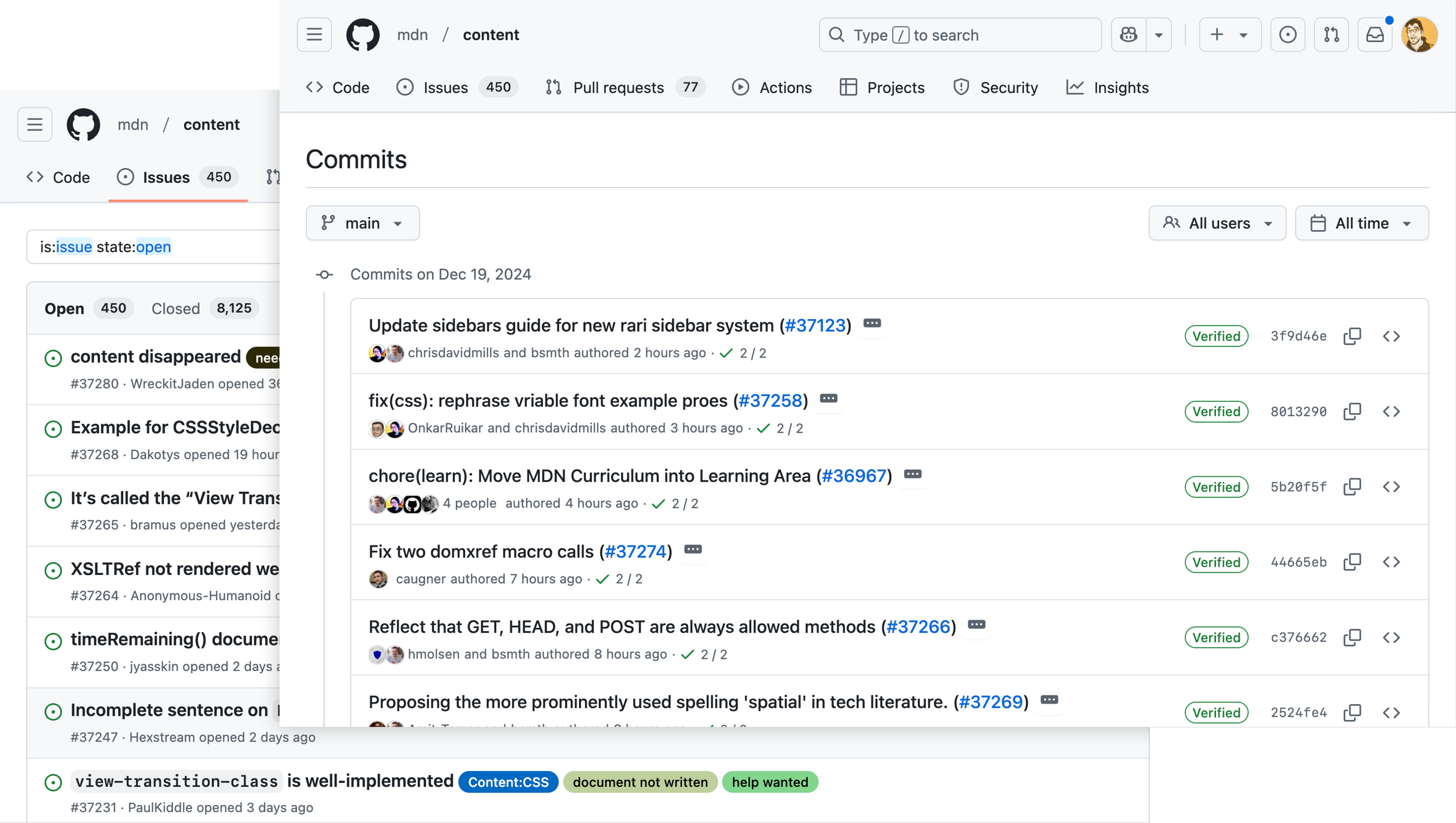
Task: Click the Code section icon
Action: 315,88
